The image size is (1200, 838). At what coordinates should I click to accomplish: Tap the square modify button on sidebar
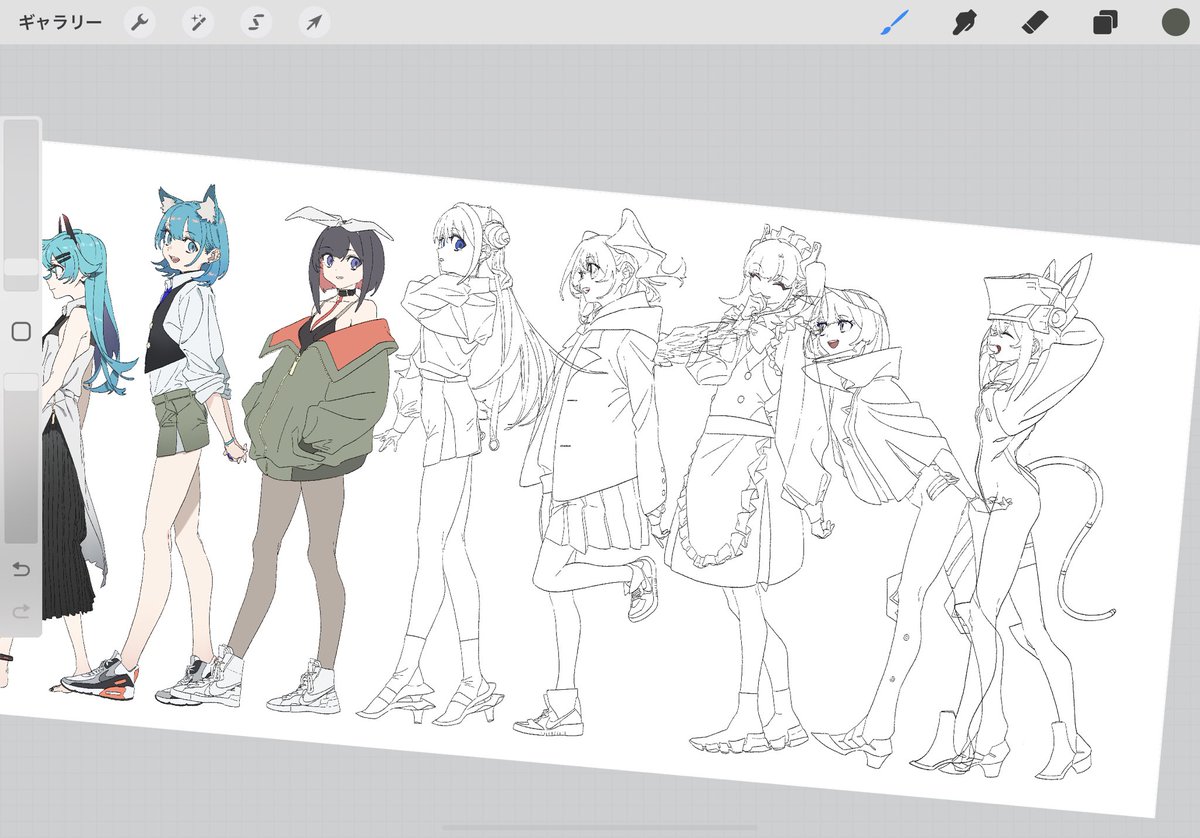click(21, 331)
